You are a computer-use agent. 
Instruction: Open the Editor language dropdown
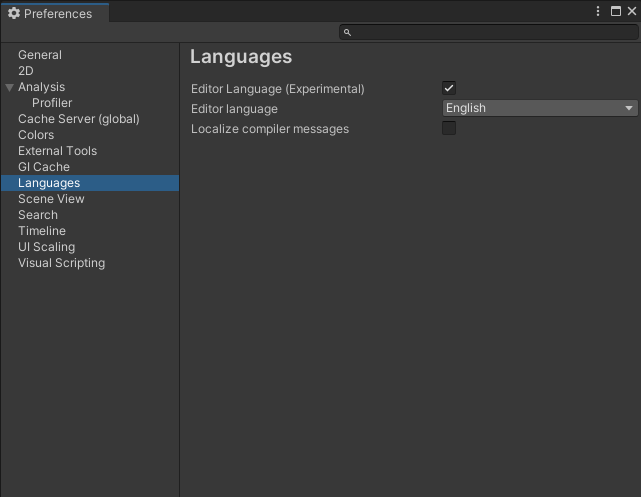point(540,108)
